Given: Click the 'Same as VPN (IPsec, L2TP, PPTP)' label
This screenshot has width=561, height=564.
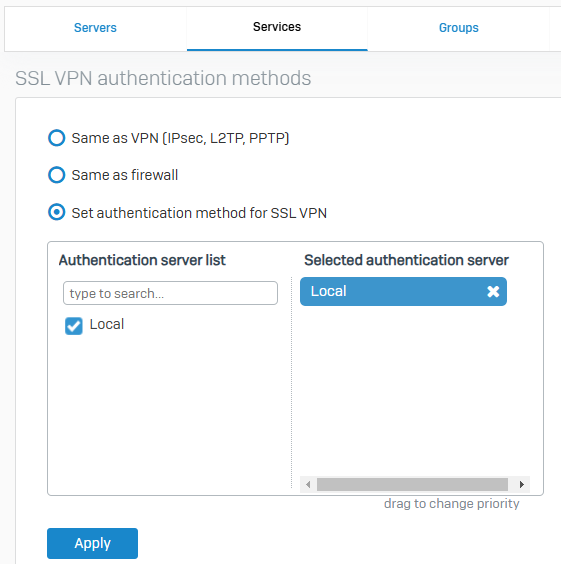Looking at the screenshot, I should coord(180,138).
